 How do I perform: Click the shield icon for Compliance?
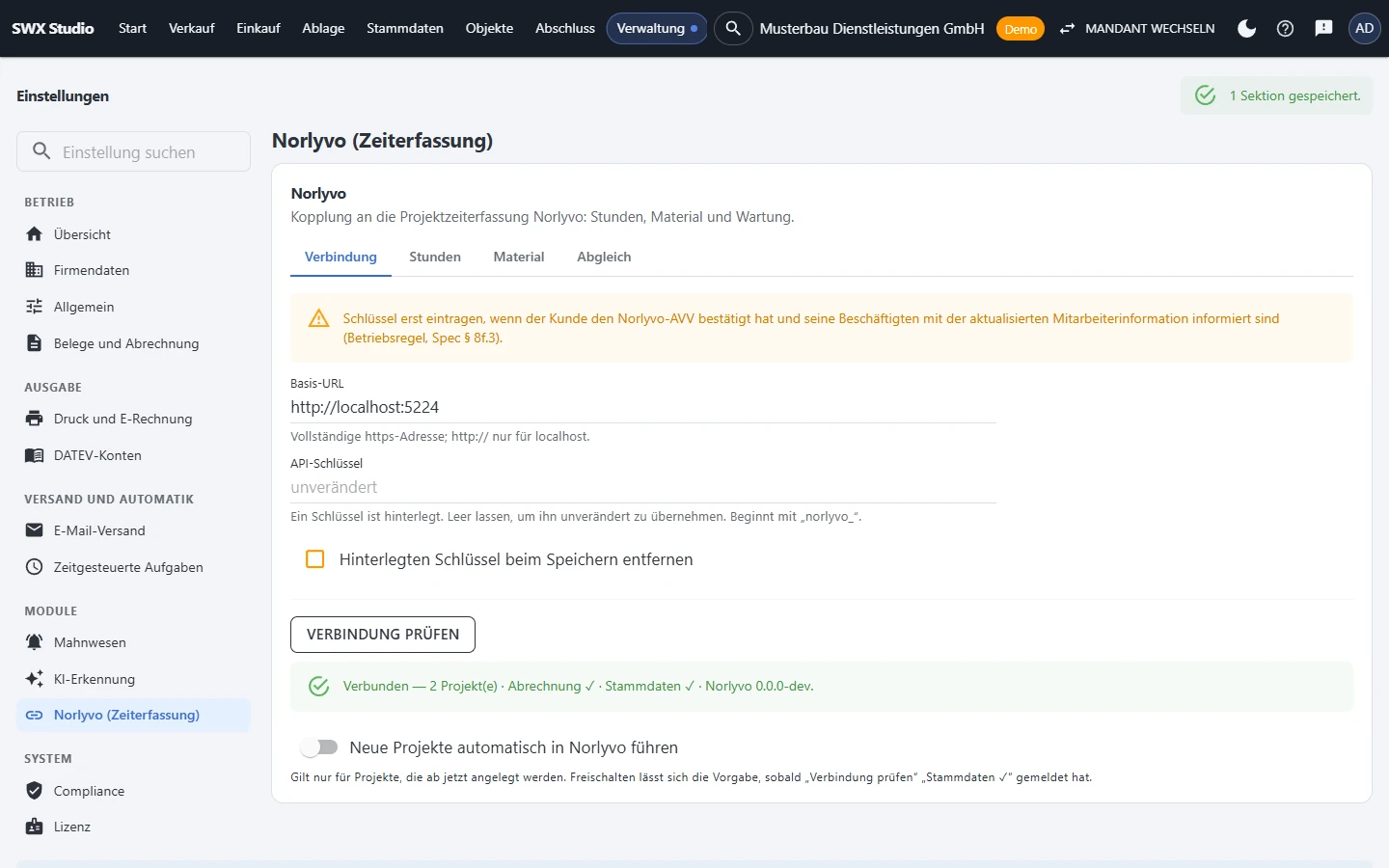click(35, 791)
